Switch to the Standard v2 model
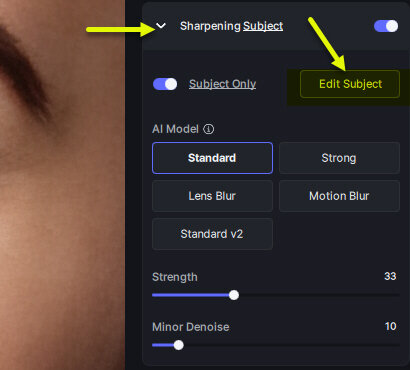This screenshot has width=410, height=370. 212,234
